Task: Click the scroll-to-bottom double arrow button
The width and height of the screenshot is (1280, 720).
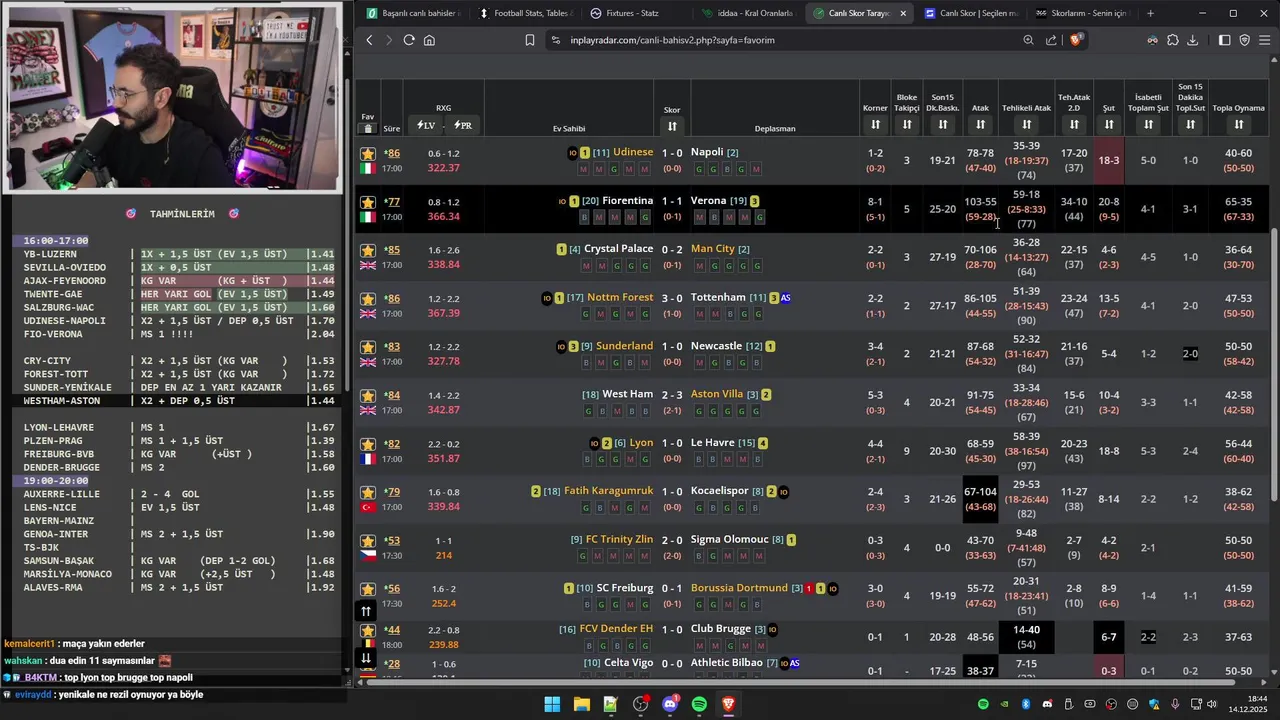Action: [x=366, y=657]
